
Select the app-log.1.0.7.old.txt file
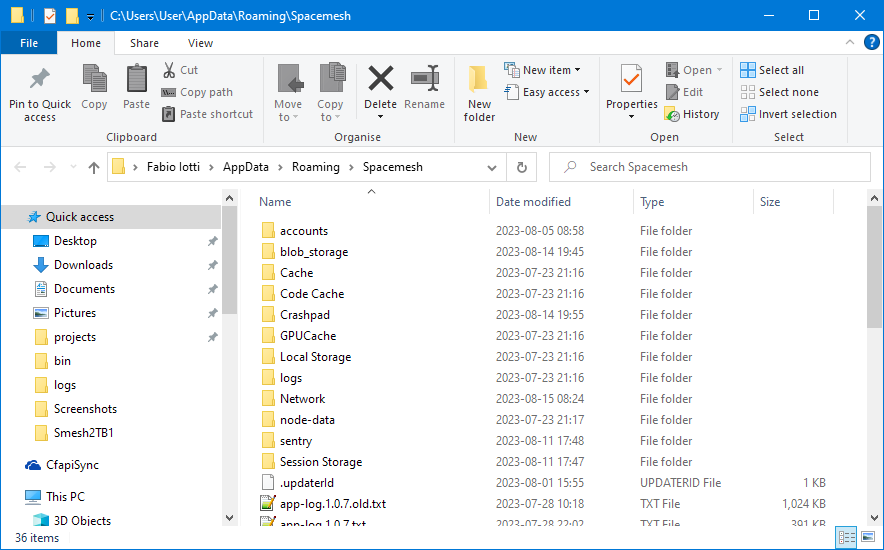tap(333, 504)
